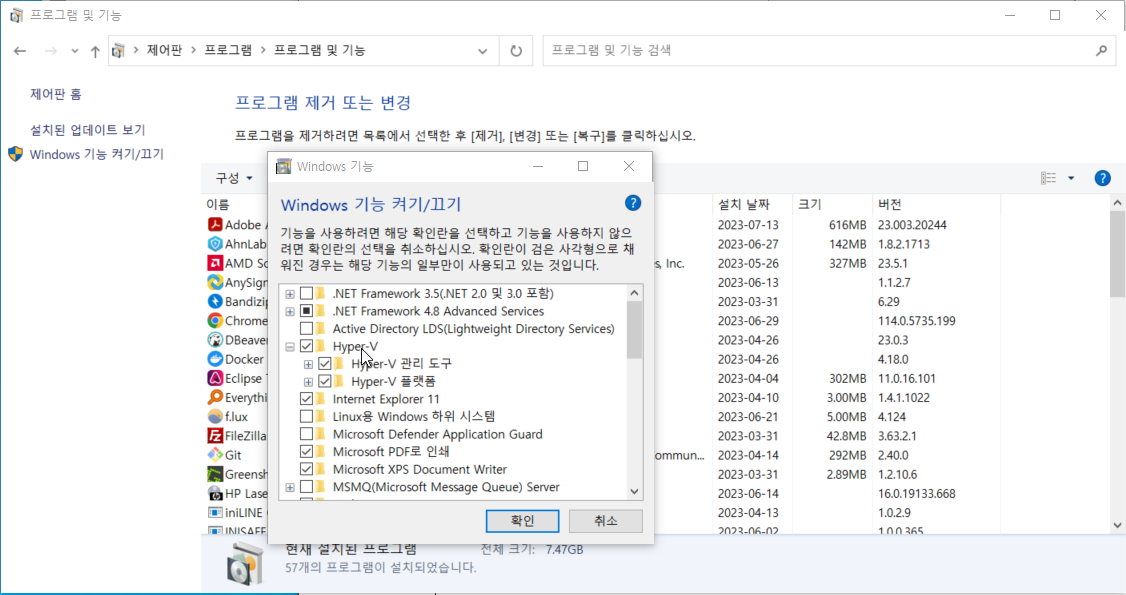
Task: Enable Linux용 Windows 하위 시스템 checkbox
Action: (307, 416)
